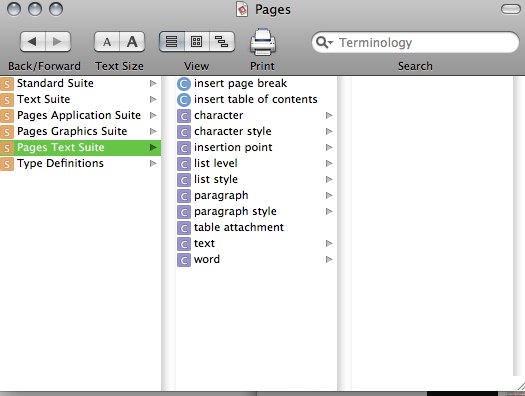The height and width of the screenshot is (396, 525).
Task: Select the table attachment class
Action: point(256,228)
